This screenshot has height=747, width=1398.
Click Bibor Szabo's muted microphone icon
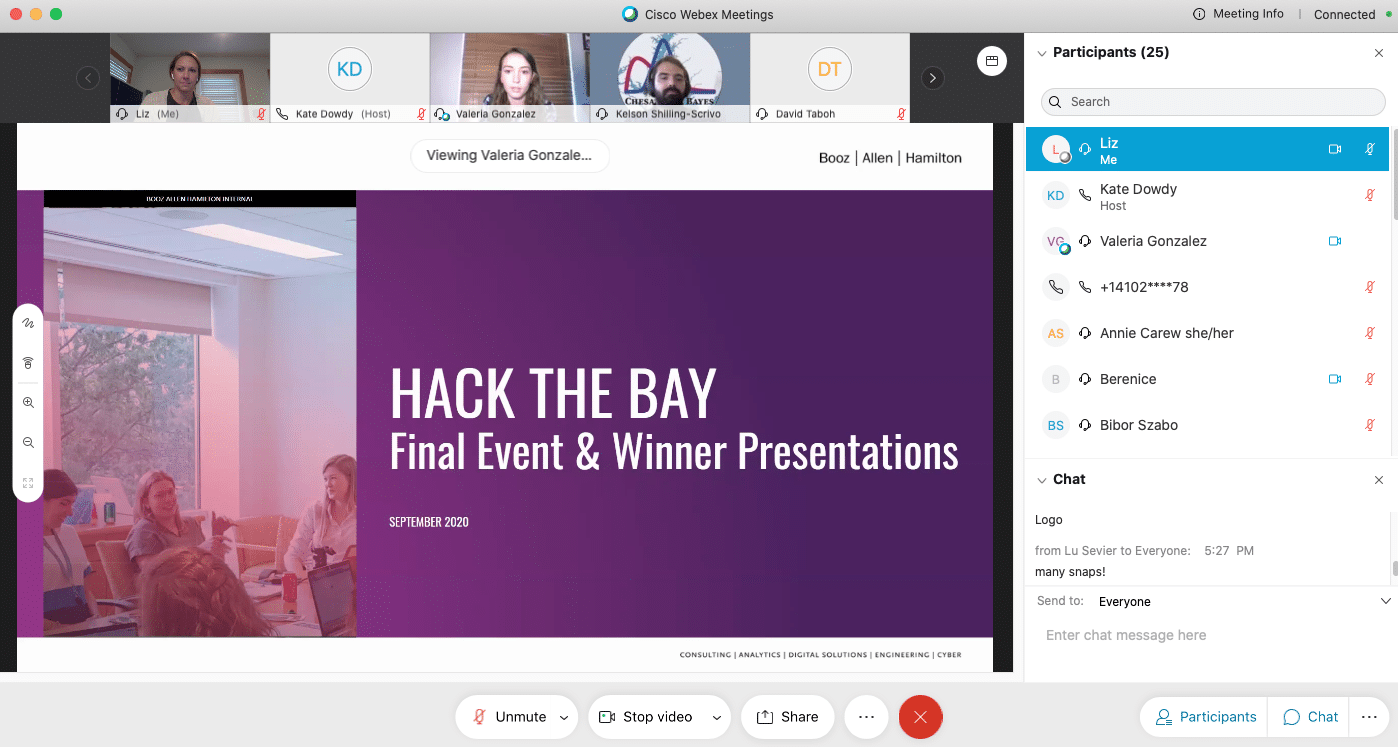click(1370, 425)
